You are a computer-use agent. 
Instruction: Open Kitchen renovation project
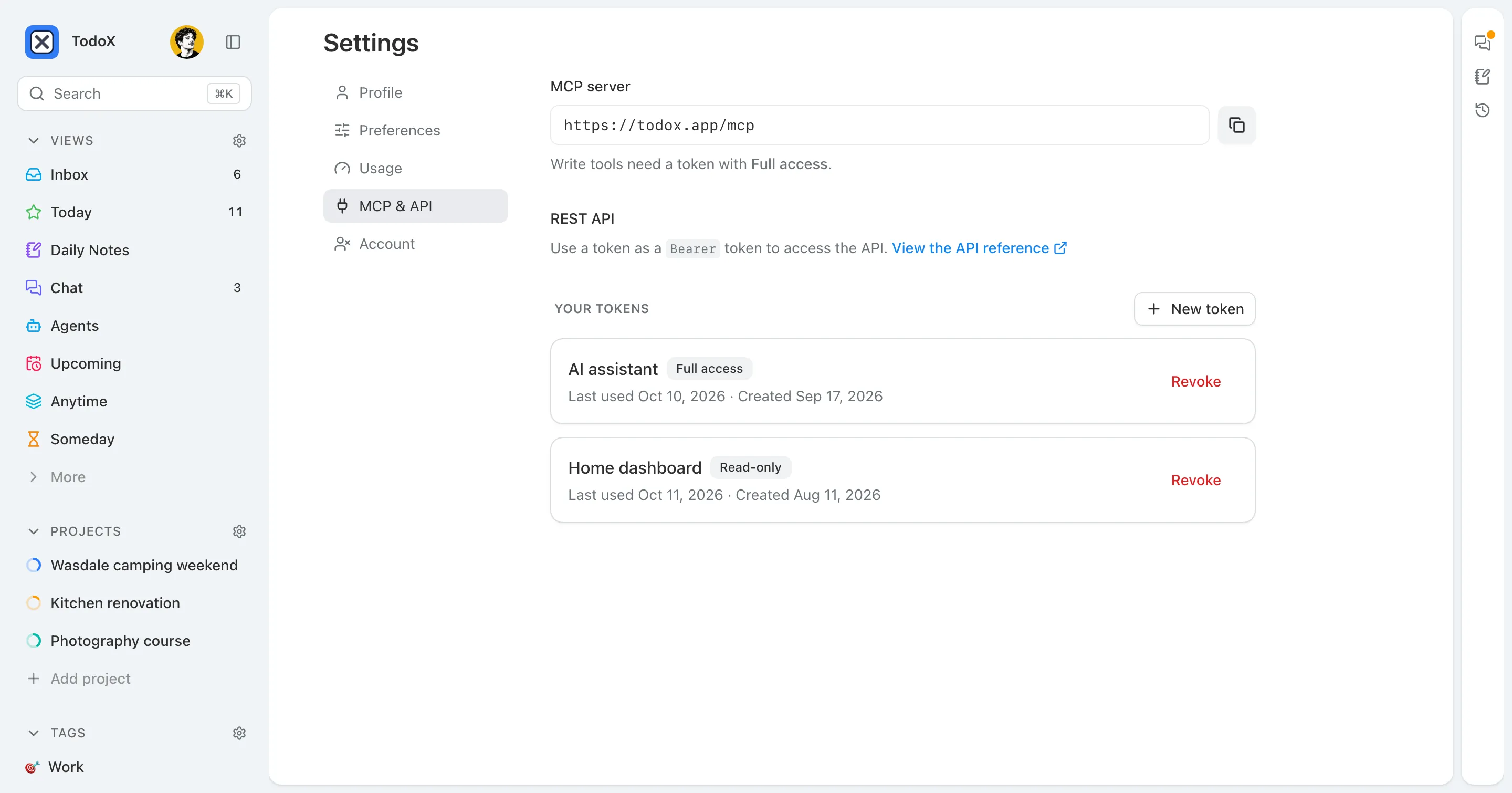coord(134,603)
